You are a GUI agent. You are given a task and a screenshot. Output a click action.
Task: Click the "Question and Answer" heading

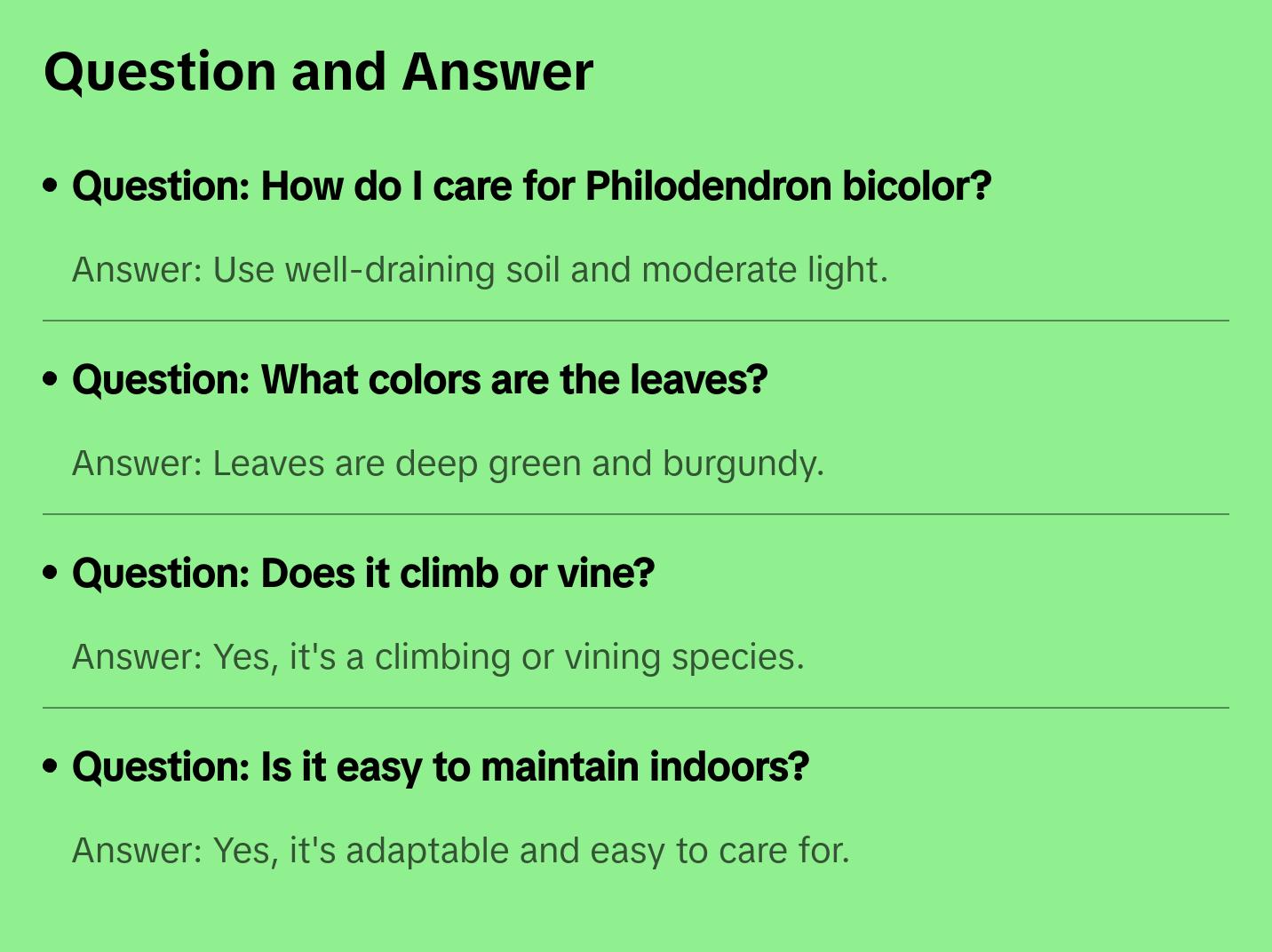(318, 72)
